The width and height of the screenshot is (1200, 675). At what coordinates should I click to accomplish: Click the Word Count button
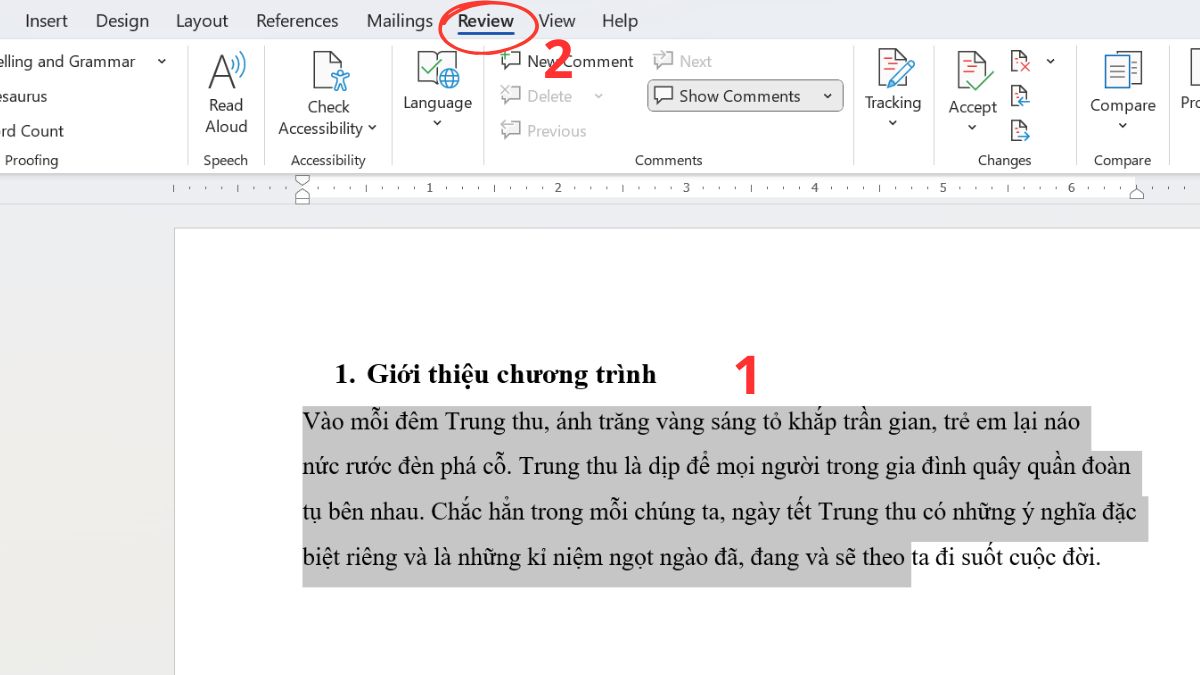click(32, 131)
